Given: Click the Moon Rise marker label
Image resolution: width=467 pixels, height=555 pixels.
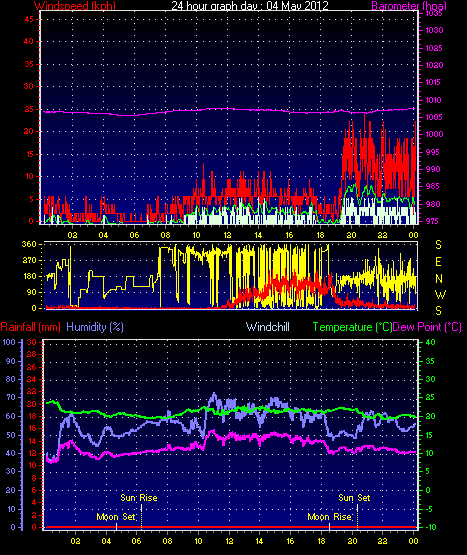Looking at the screenshot, I should click(330, 517).
